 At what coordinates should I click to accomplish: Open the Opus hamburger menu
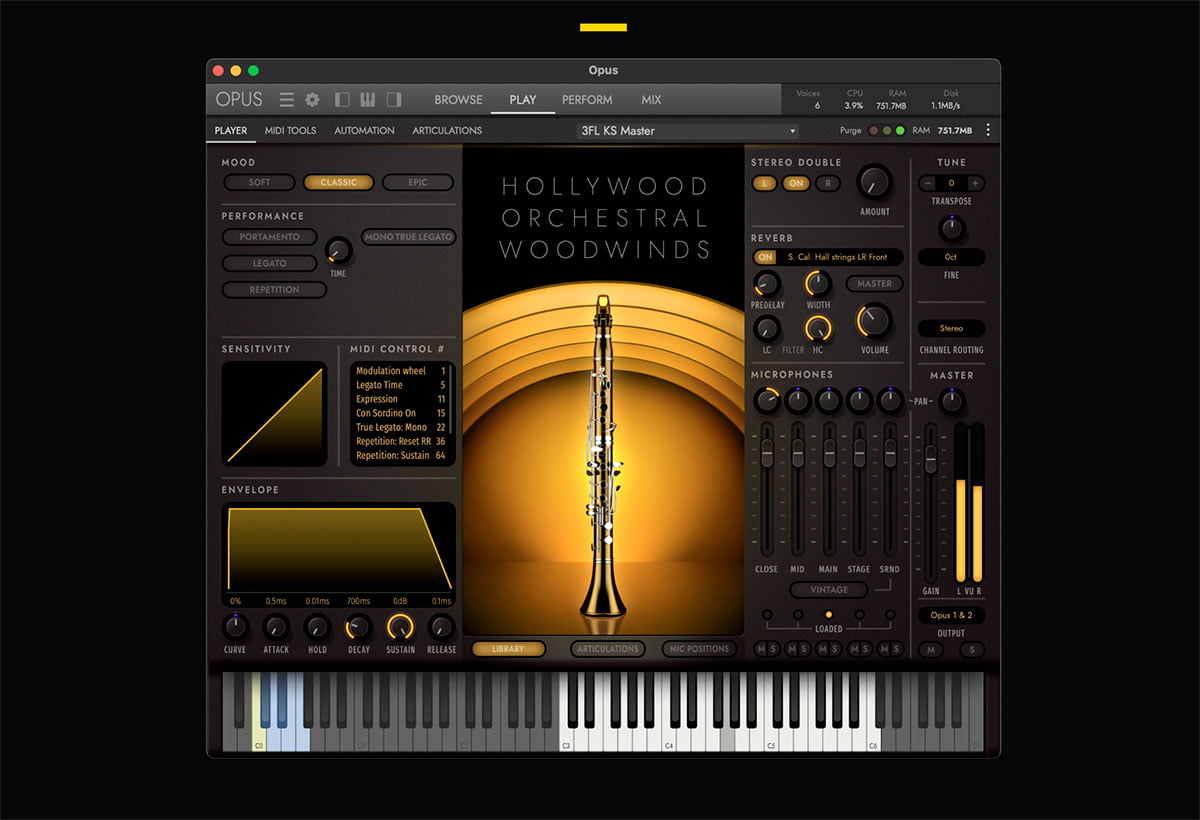pos(287,99)
